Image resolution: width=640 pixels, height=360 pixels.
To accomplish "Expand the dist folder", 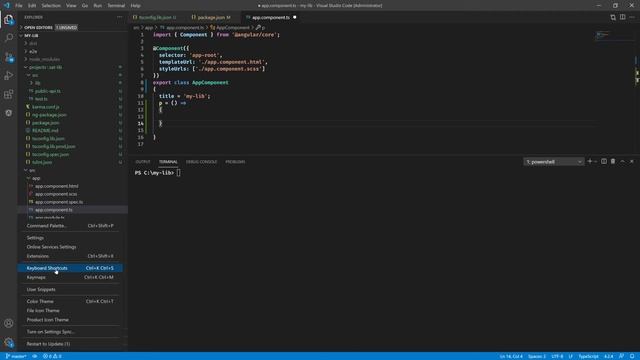I will (x=33, y=43).
